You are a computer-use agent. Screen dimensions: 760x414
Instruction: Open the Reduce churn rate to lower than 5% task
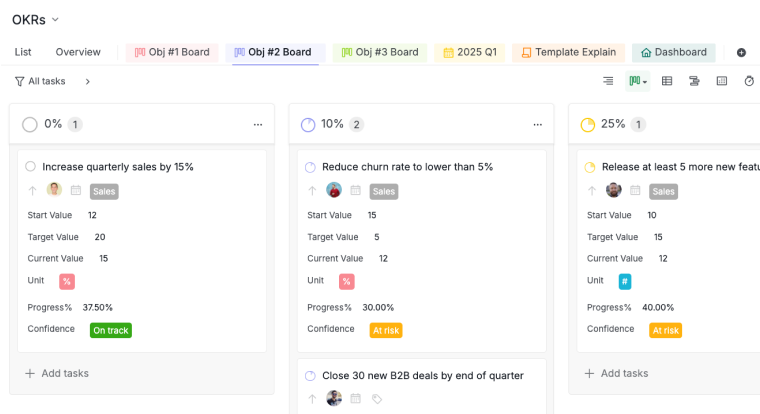point(408,167)
